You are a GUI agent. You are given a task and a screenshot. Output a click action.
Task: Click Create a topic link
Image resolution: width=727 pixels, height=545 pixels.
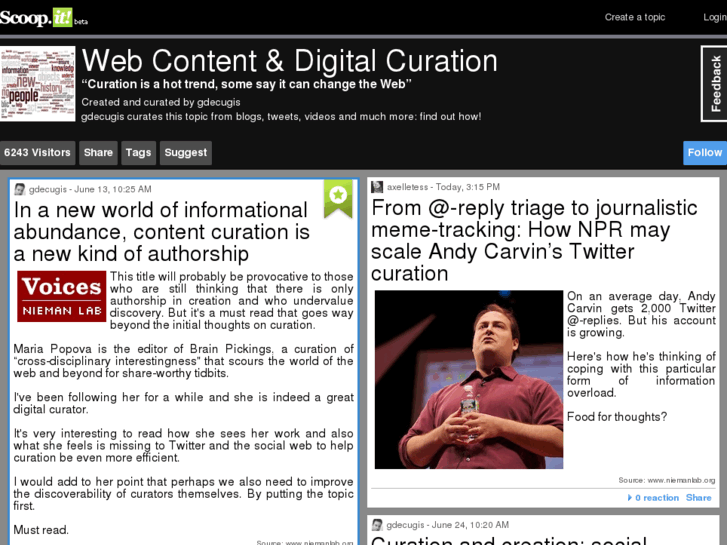[x=635, y=17]
